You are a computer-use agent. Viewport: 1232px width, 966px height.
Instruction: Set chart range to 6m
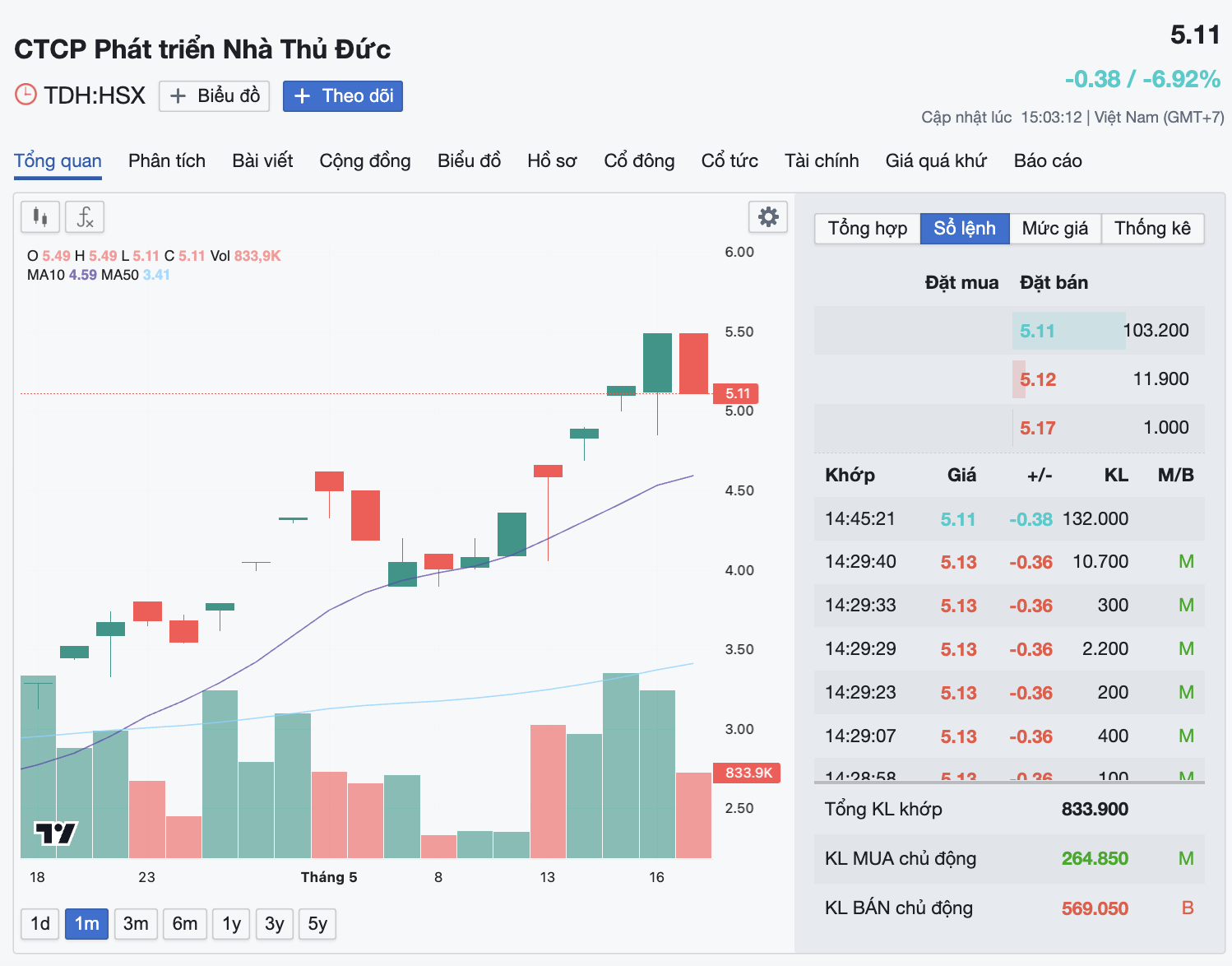(x=185, y=924)
